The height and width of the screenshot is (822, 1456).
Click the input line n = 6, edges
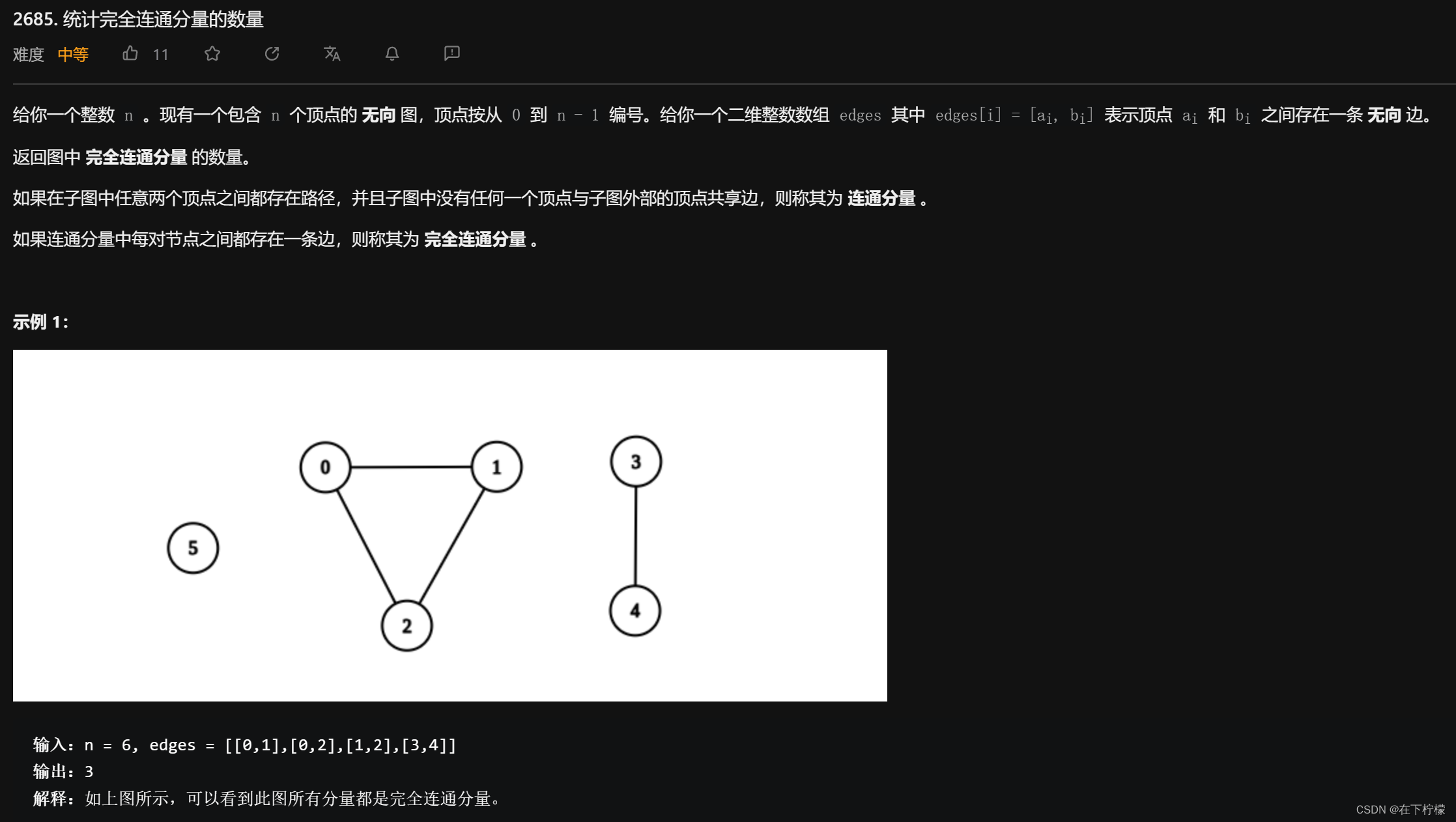point(245,745)
